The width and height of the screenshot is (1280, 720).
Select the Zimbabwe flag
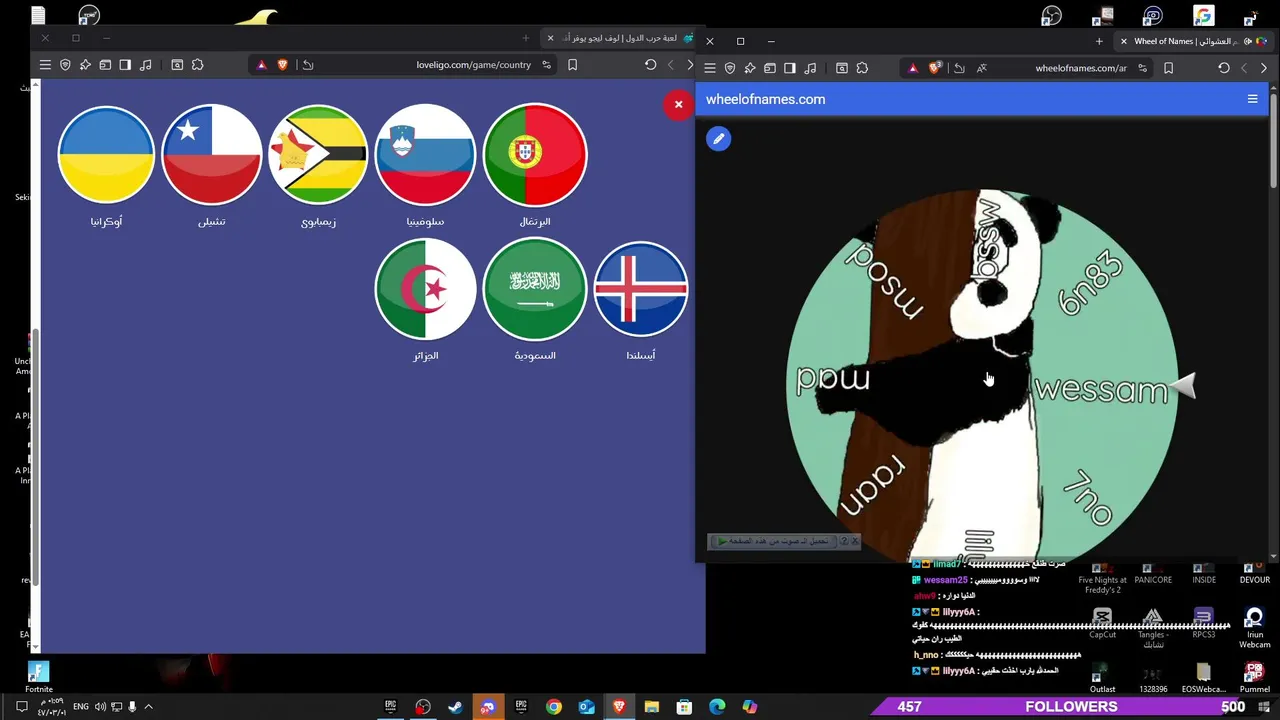[x=318, y=155]
